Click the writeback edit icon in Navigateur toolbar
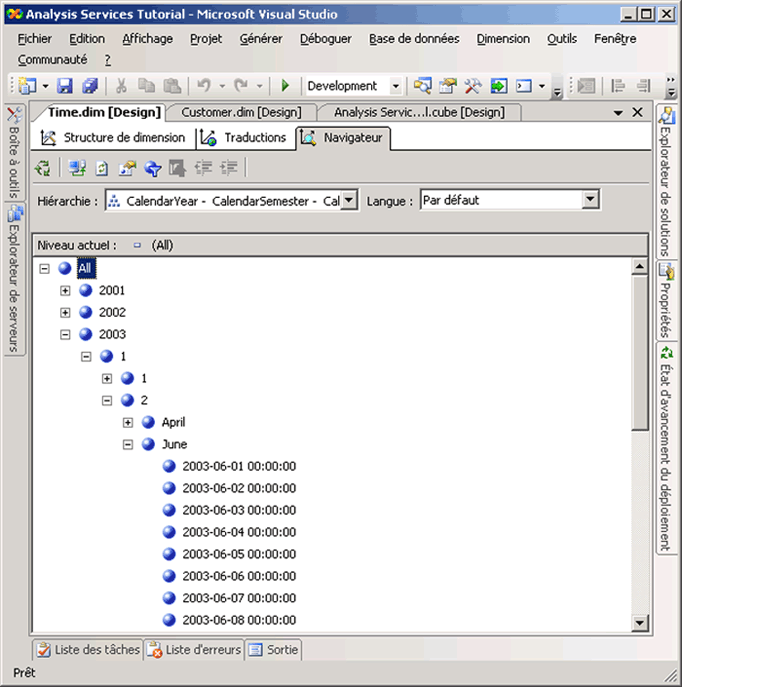 (x=127, y=168)
